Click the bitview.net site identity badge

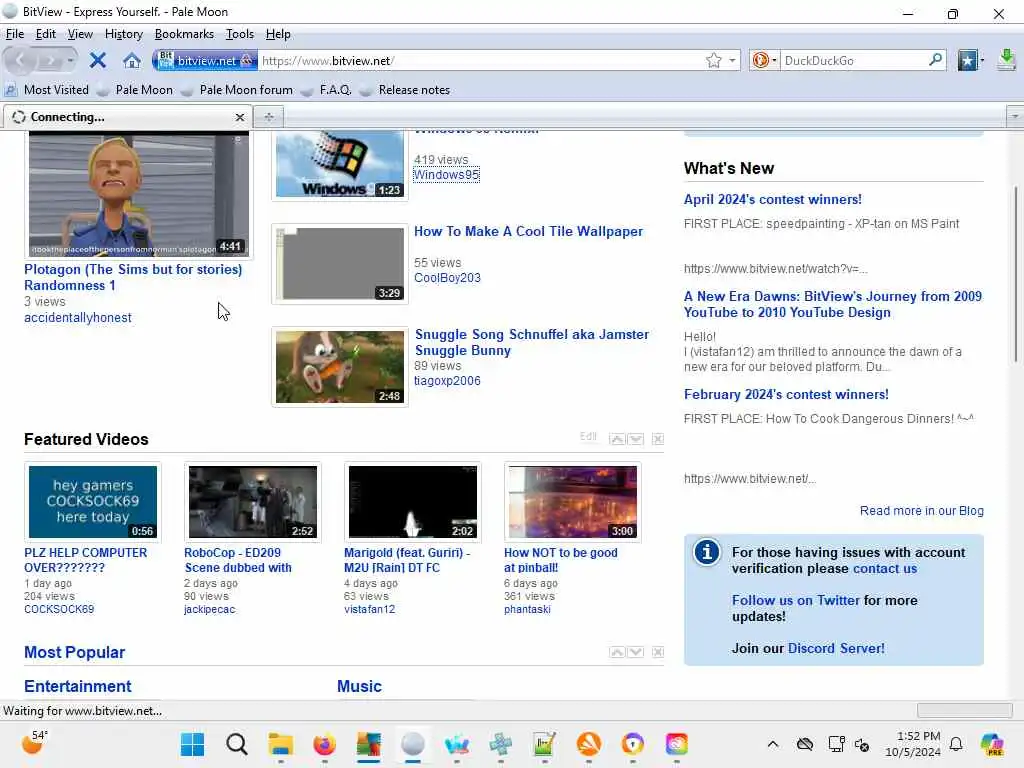tap(205, 61)
